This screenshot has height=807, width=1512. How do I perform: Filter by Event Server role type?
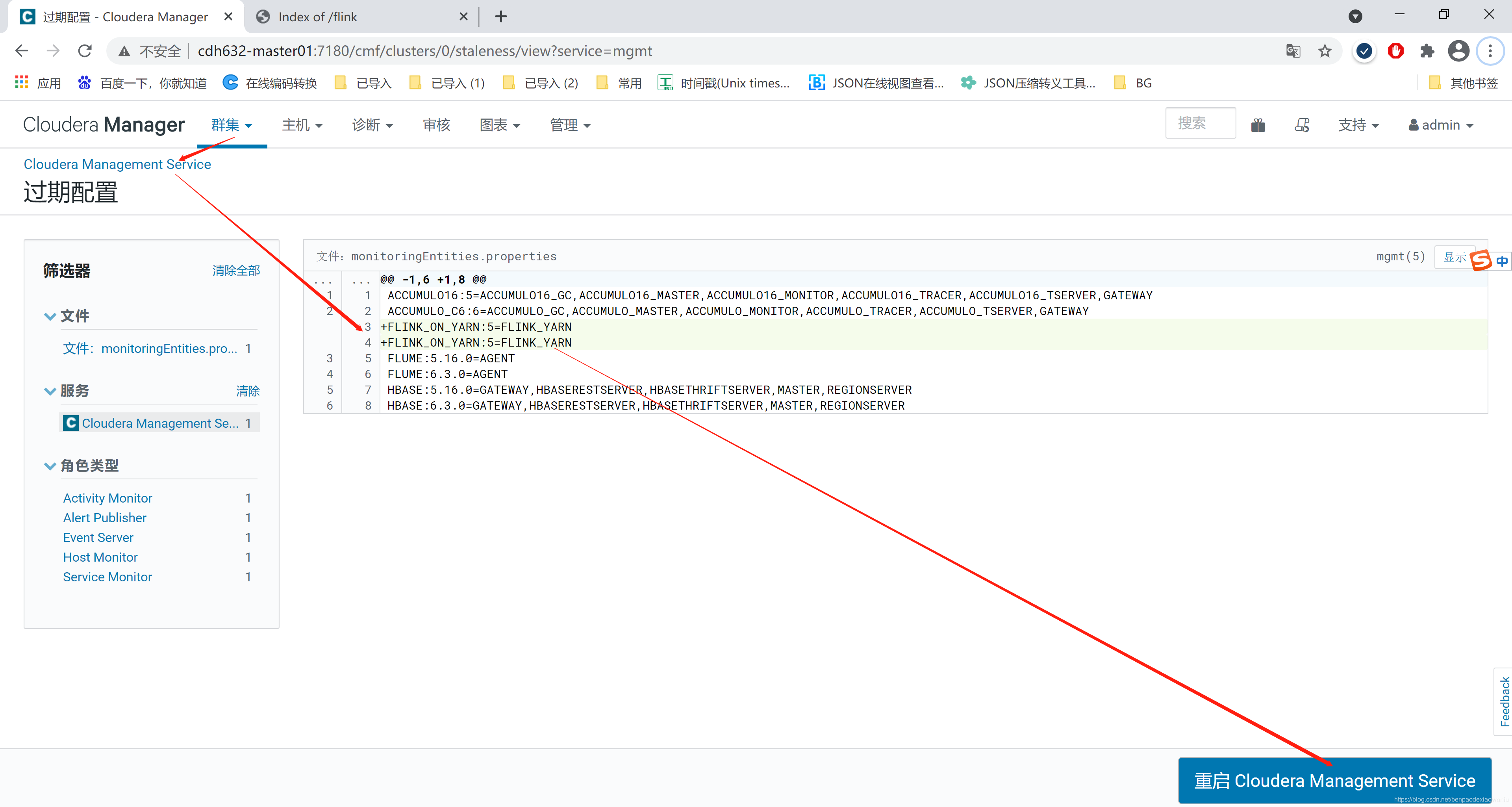98,538
